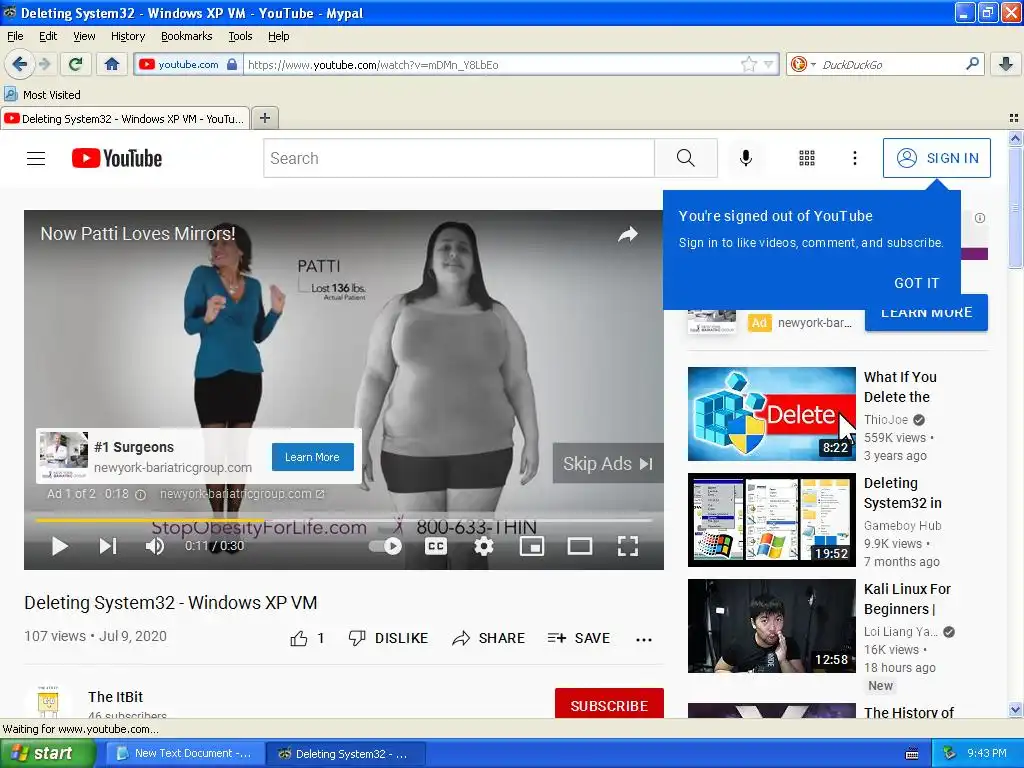Image resolution: width=1024 pixels, height=768 pixels.
Task: Click the DISLIKE button
Action: [x=388, y=638]
